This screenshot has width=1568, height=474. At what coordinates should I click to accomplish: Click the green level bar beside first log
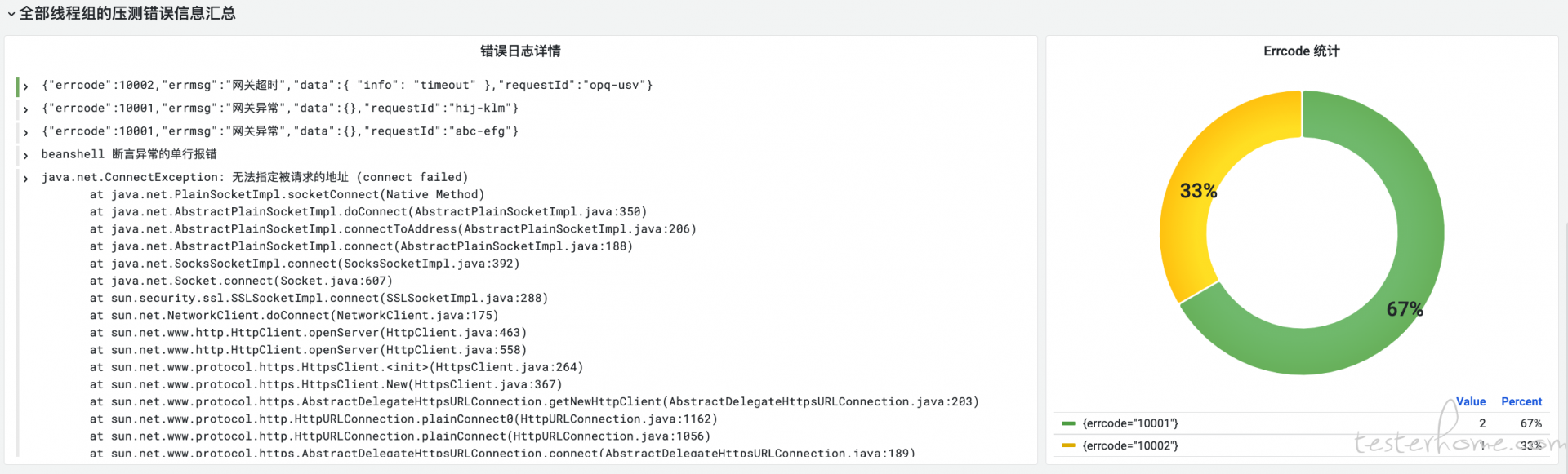17,86
